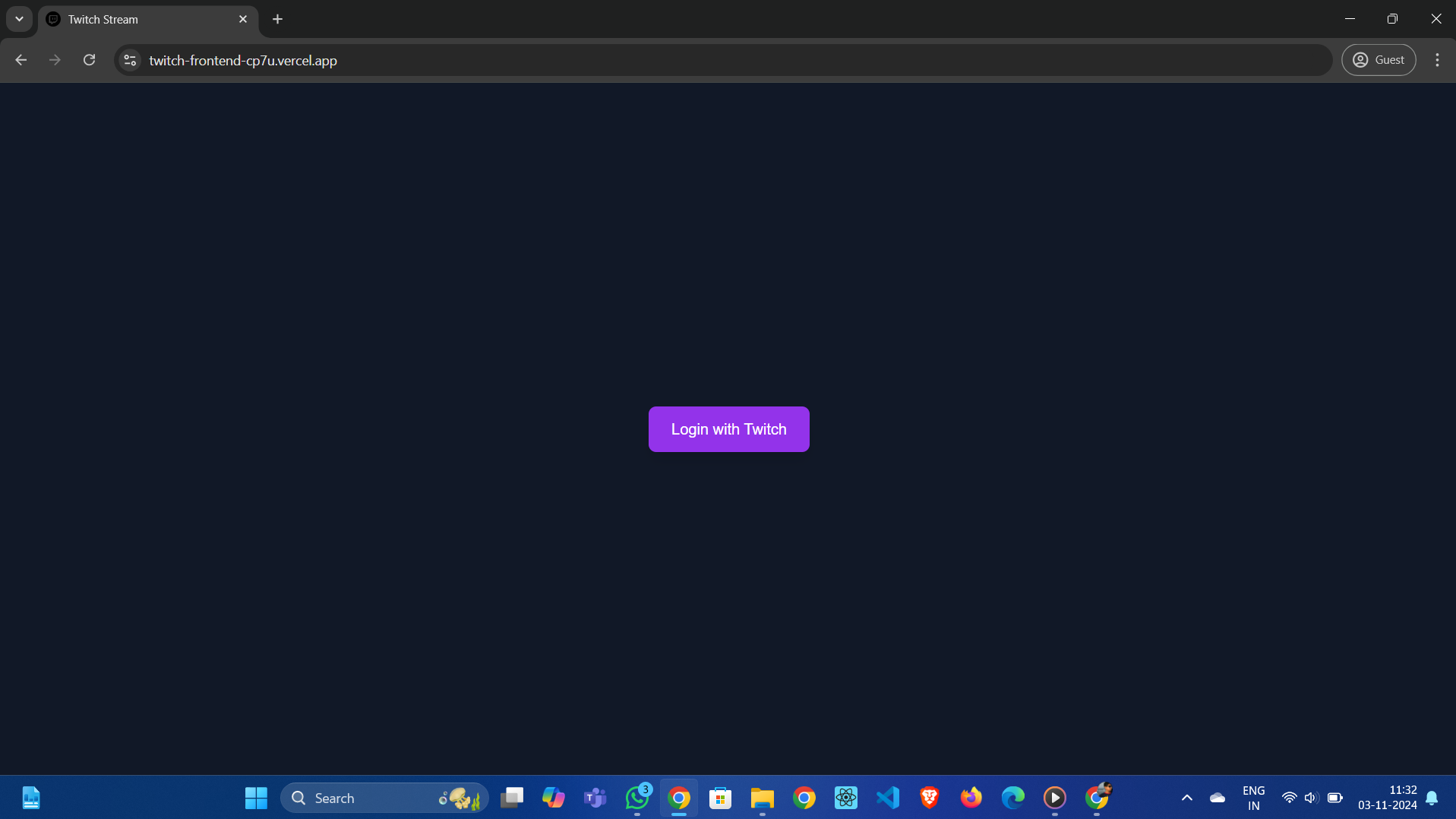Click the Login with Twitch button
Screen dimensions: 1456x819
728,429
